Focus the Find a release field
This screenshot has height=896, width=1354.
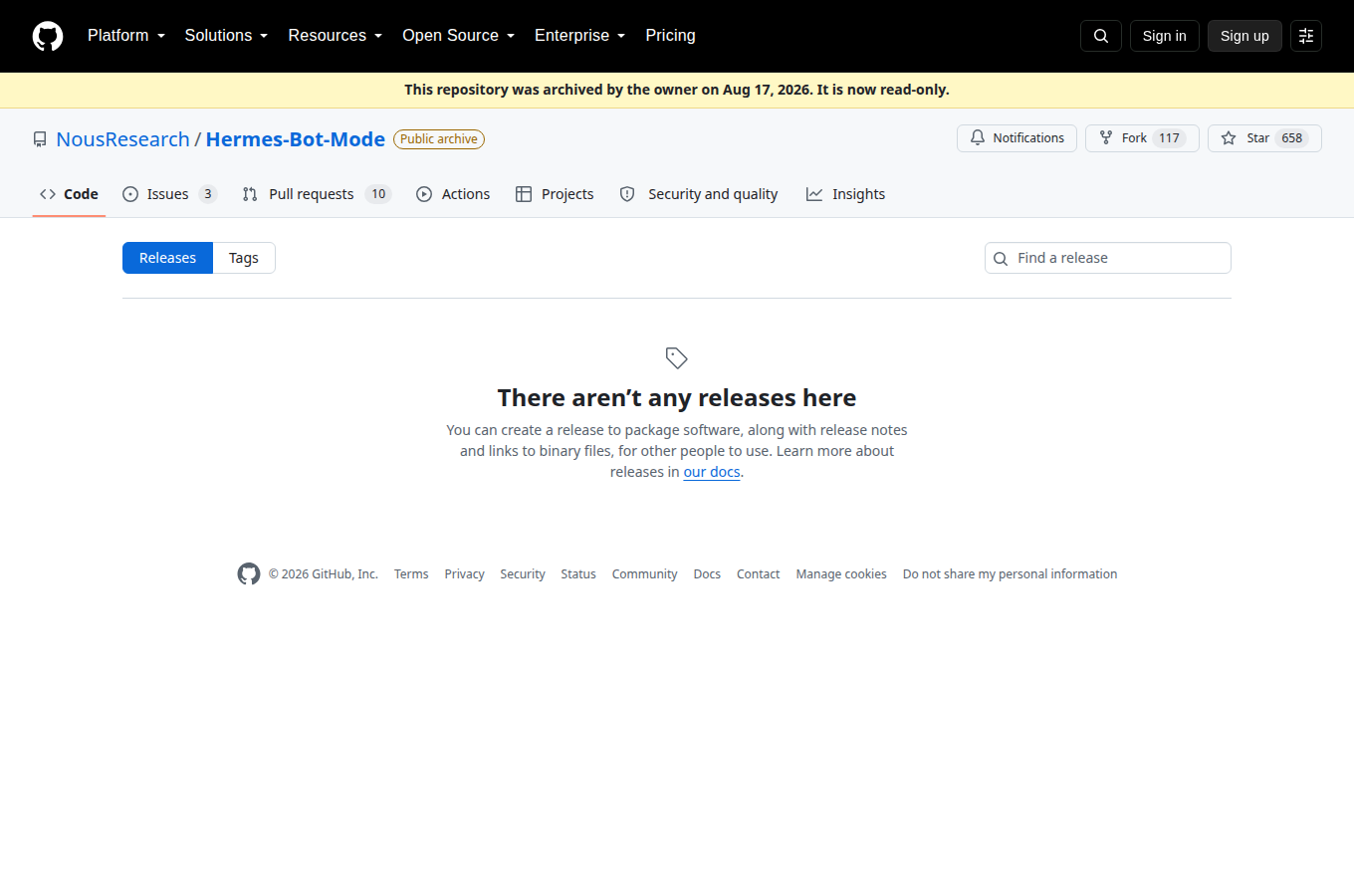[x=1108, y=258]
